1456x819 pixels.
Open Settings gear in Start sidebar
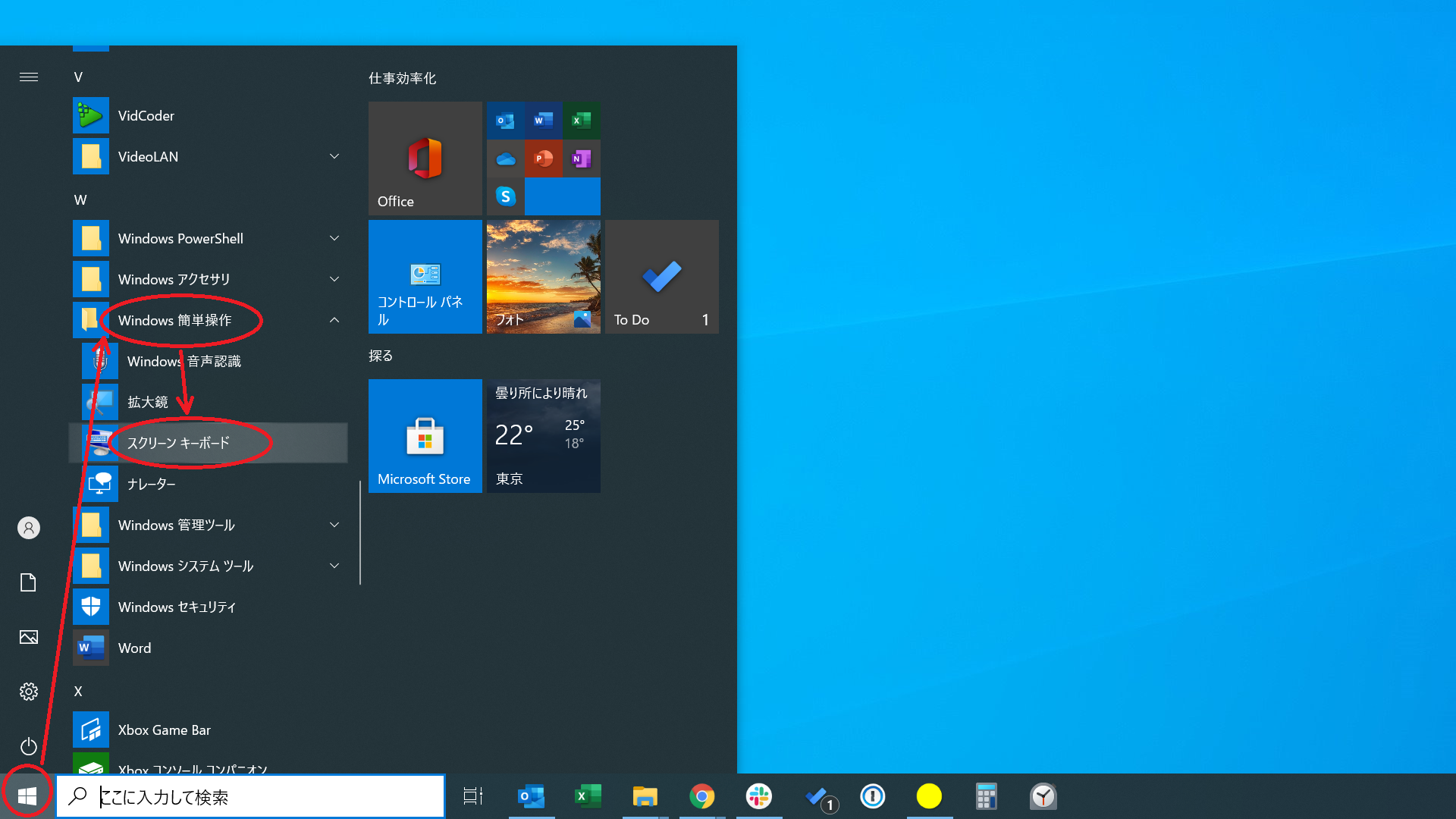tap(29, 692)
